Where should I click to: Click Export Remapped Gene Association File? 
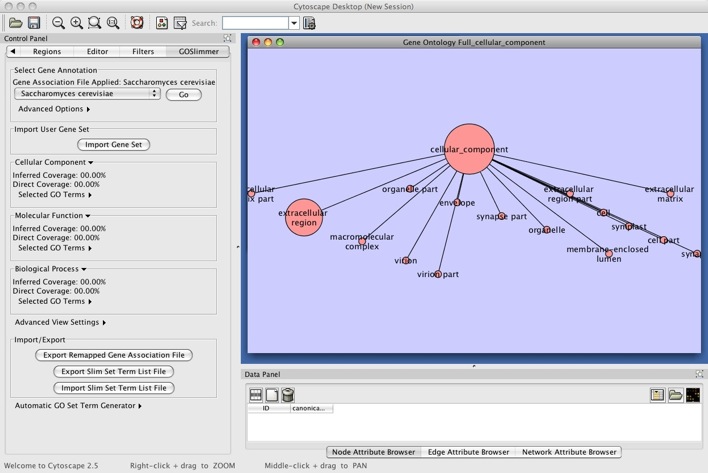point(113,355)
